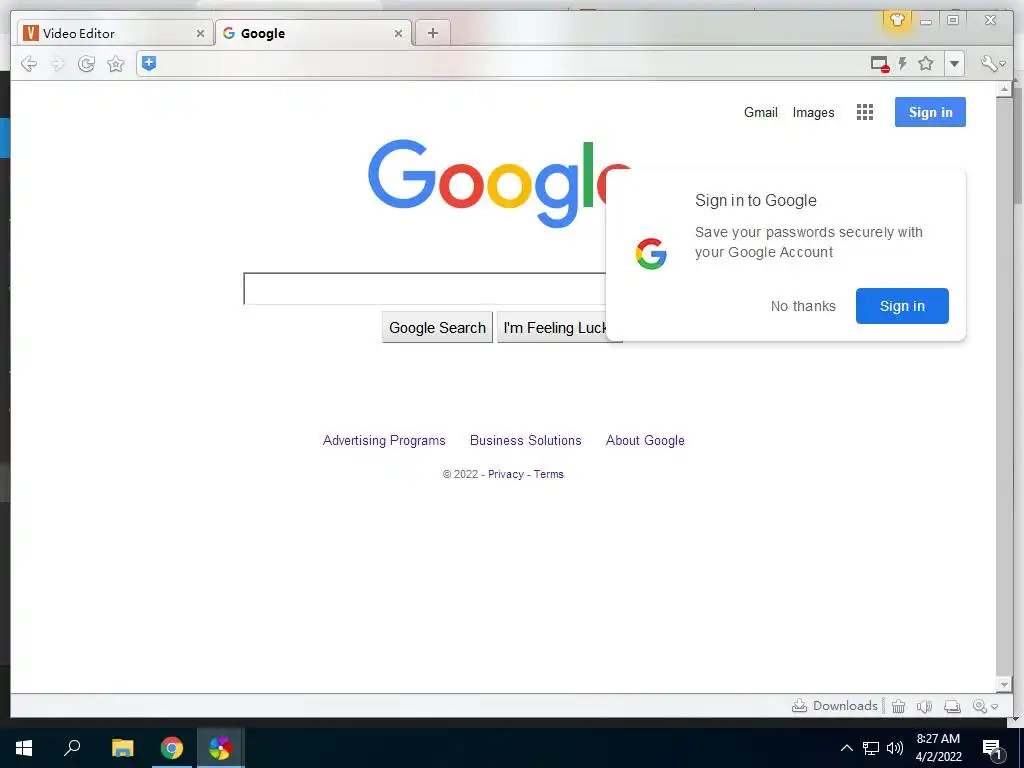This screenshot has height=768, width=1024.
Task: Open Windows taskbar search
Action: click(x=72, y=748)
